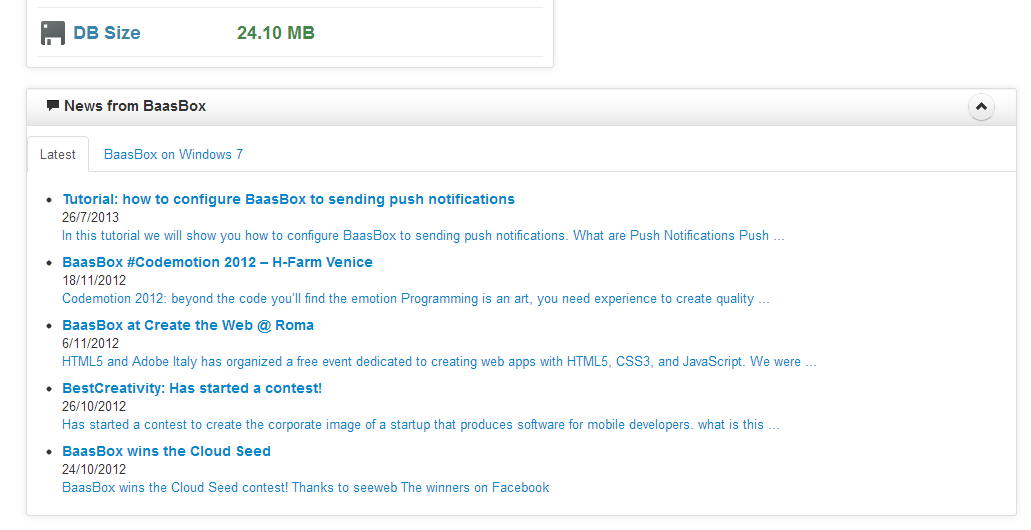
Task: Click the DB Size label
Action: (x=107, y=33)
